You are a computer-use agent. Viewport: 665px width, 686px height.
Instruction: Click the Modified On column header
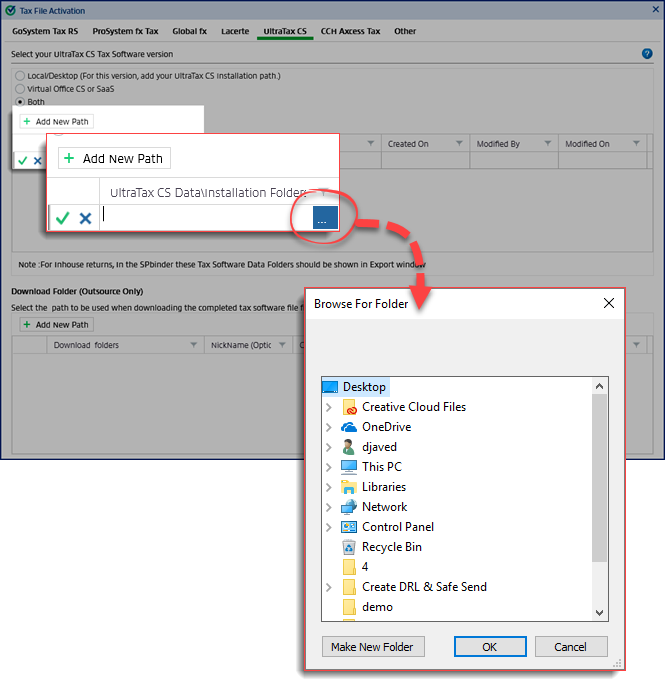(602, 144)
